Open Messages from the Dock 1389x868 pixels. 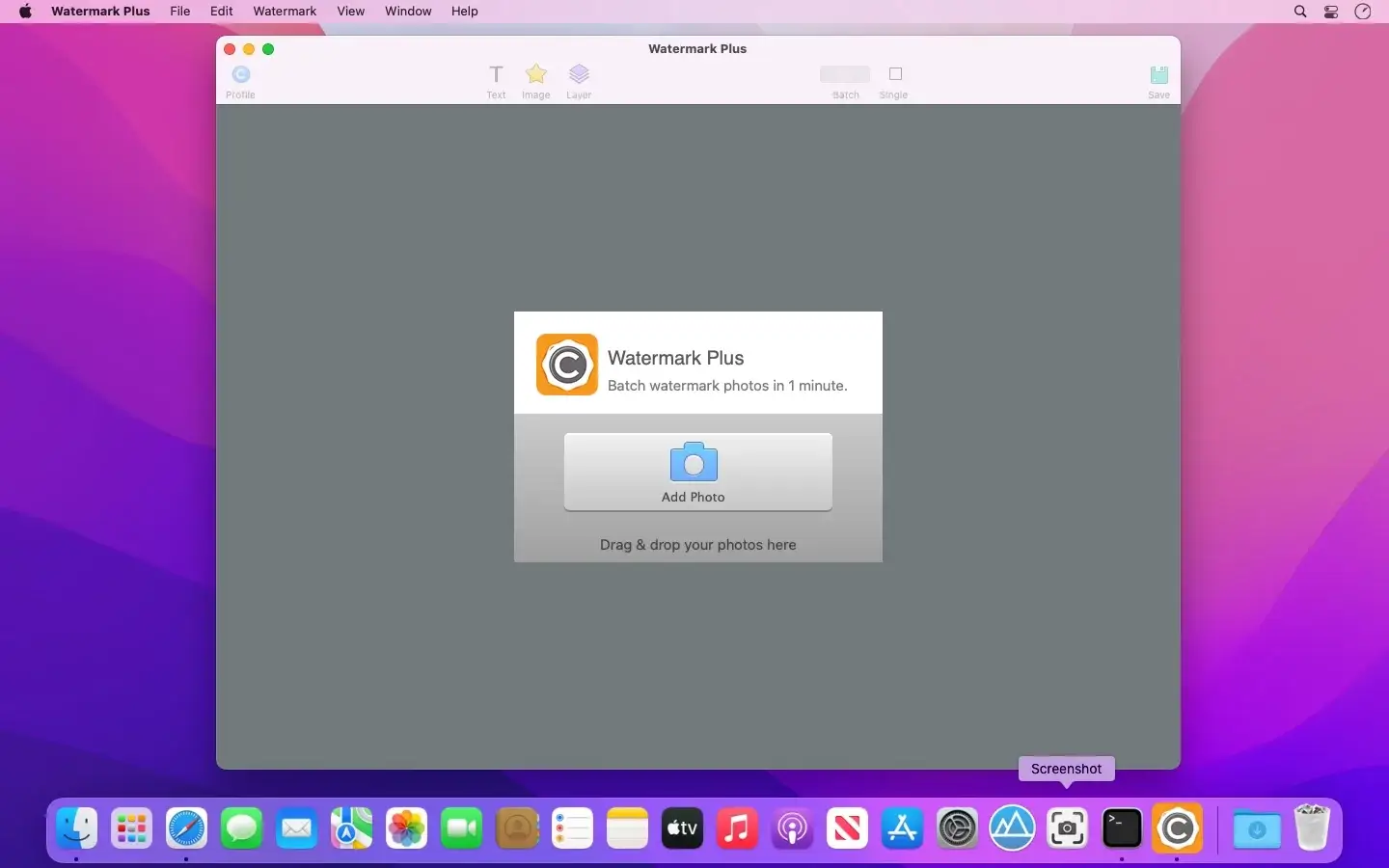tap(241, 828)
